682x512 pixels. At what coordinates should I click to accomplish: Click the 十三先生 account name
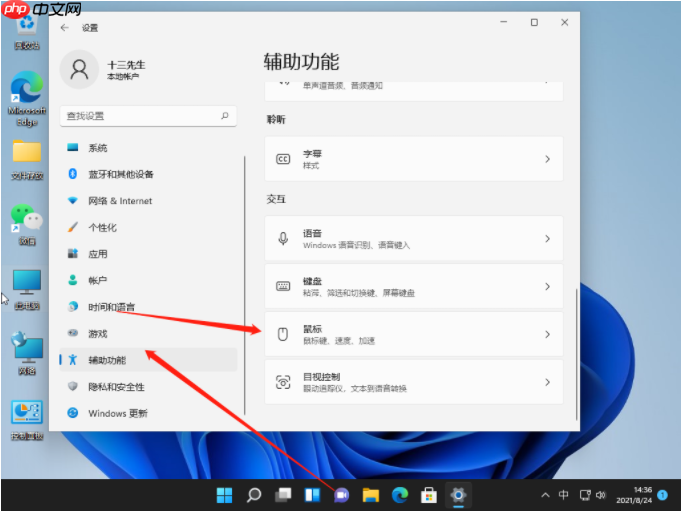tap(126, 65)
